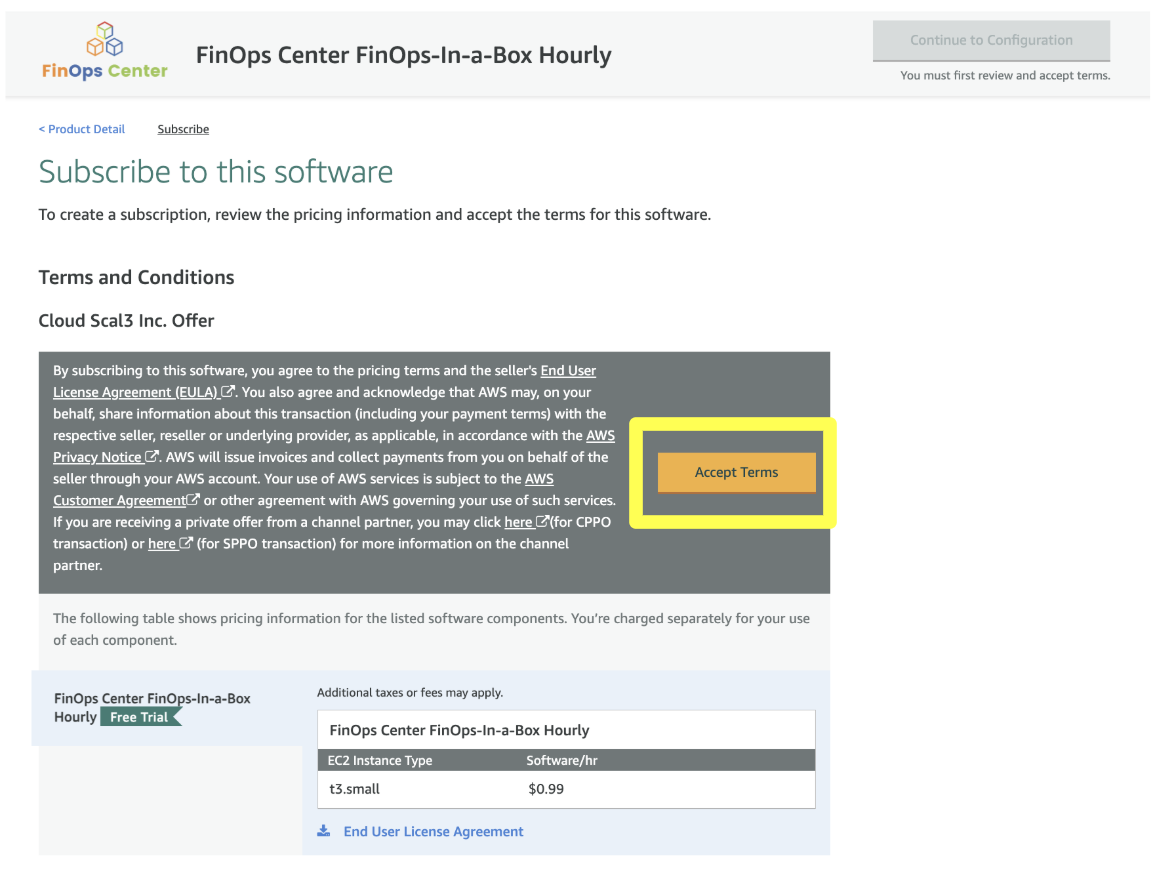Screen dimensions: 1154x882
Task: Click Continue to Configuration button
Action: (x=991, y=41)
